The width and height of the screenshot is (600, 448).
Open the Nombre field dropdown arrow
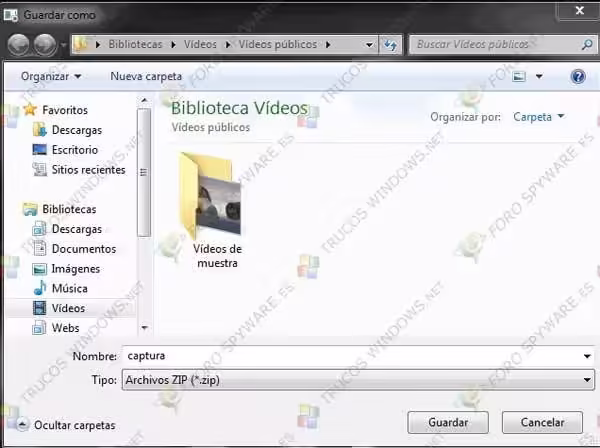587,356
